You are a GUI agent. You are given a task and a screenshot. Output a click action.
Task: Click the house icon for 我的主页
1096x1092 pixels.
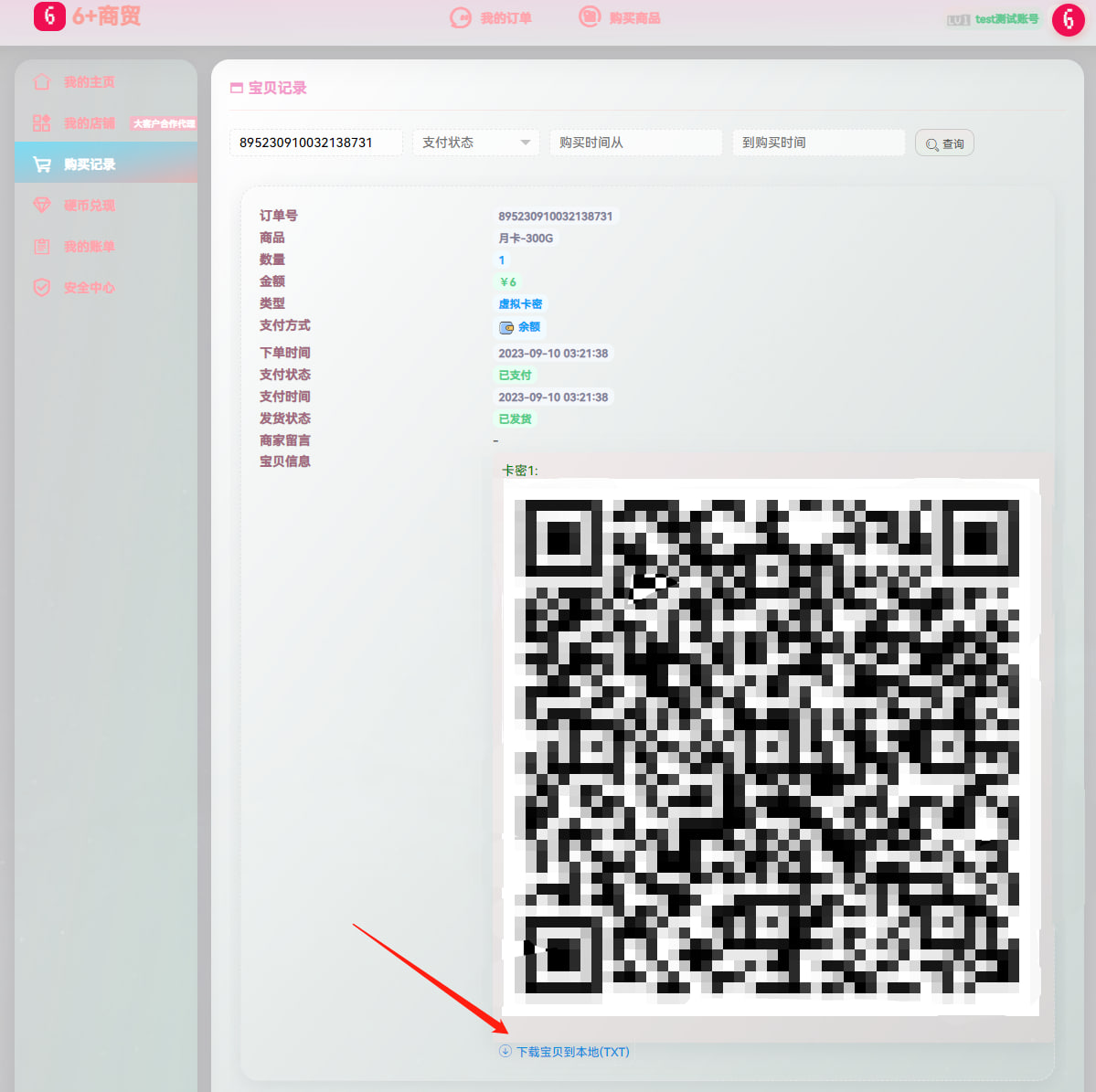coord(42,82)
